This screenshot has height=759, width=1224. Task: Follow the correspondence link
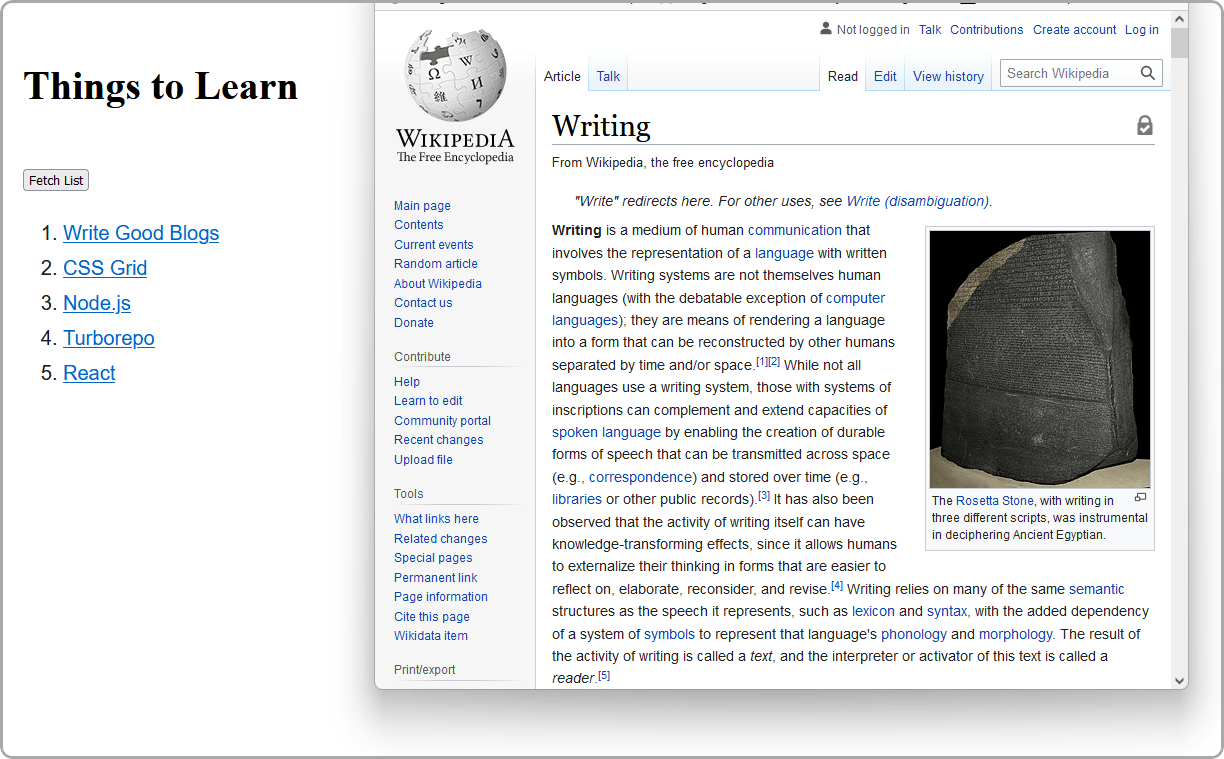click(x=640, y=477)
